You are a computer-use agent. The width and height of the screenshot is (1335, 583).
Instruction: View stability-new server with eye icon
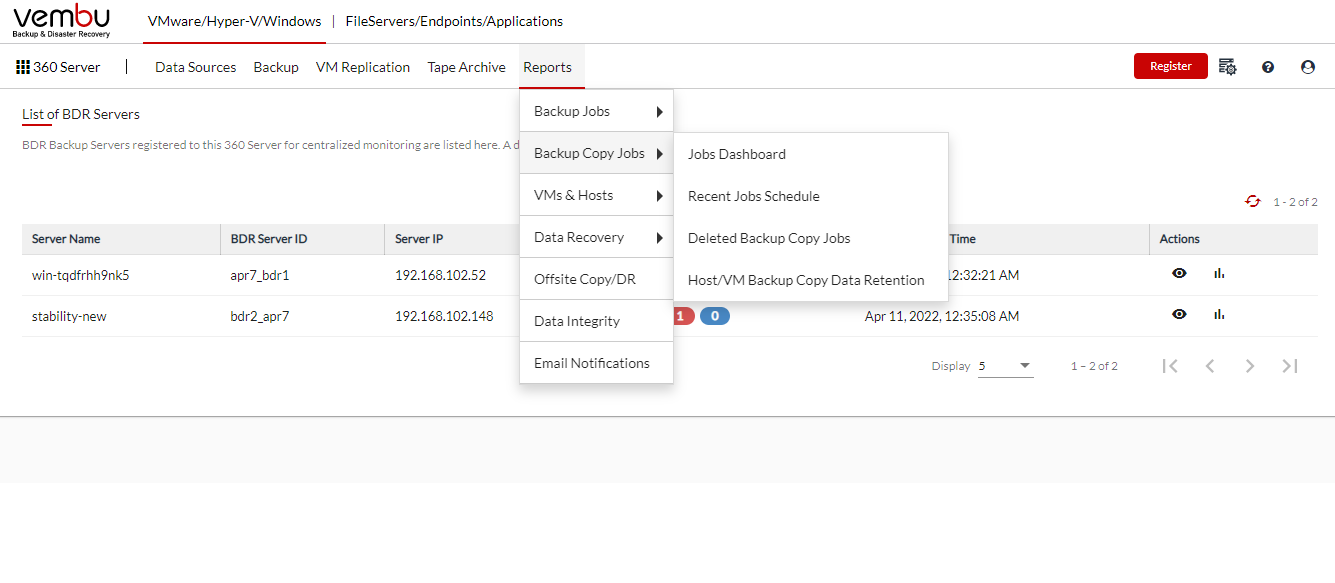(x=1180, y=314)
